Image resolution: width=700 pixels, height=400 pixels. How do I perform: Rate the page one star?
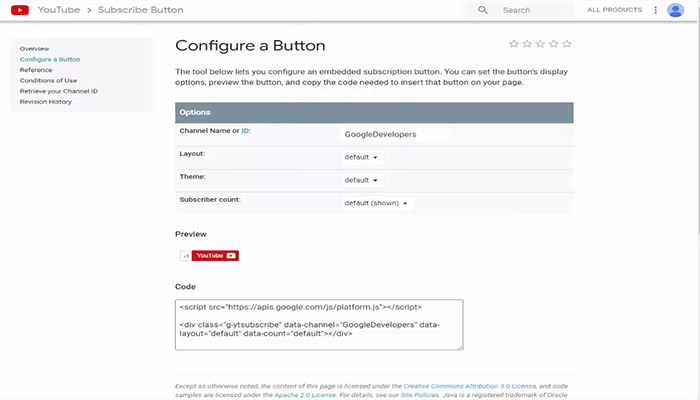(x=514, y=44)
